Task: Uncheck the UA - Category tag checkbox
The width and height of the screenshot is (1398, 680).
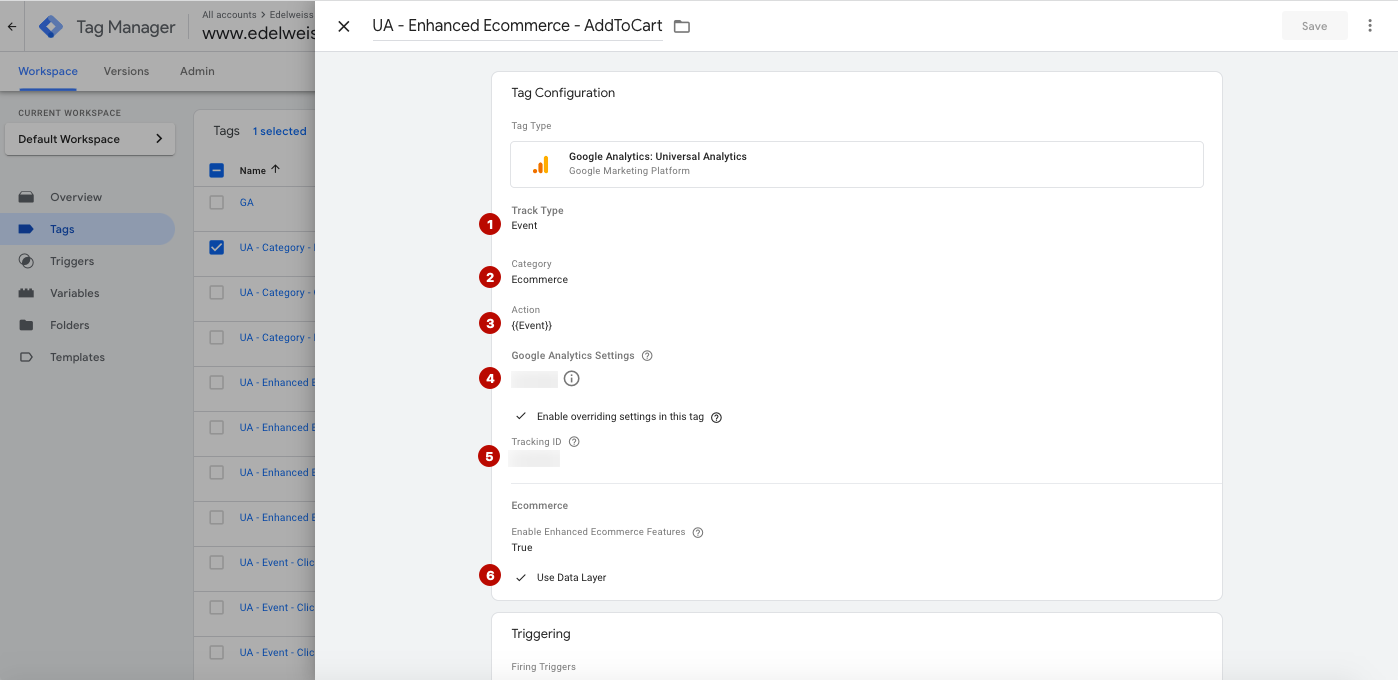Action: (217, 248)
